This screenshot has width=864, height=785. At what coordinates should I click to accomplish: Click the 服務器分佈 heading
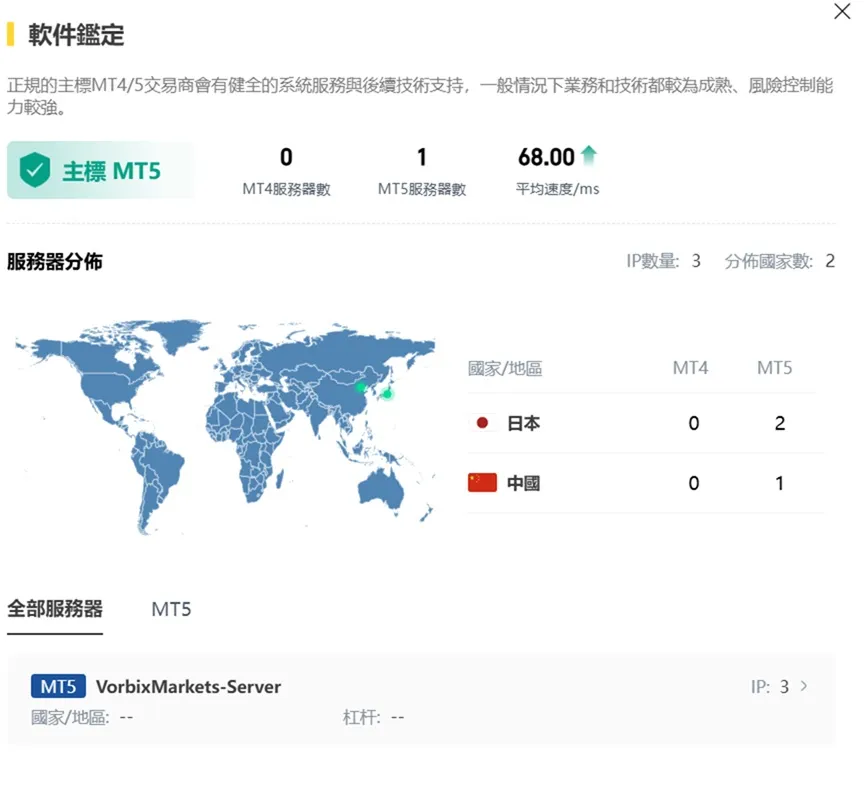(55, 261)
